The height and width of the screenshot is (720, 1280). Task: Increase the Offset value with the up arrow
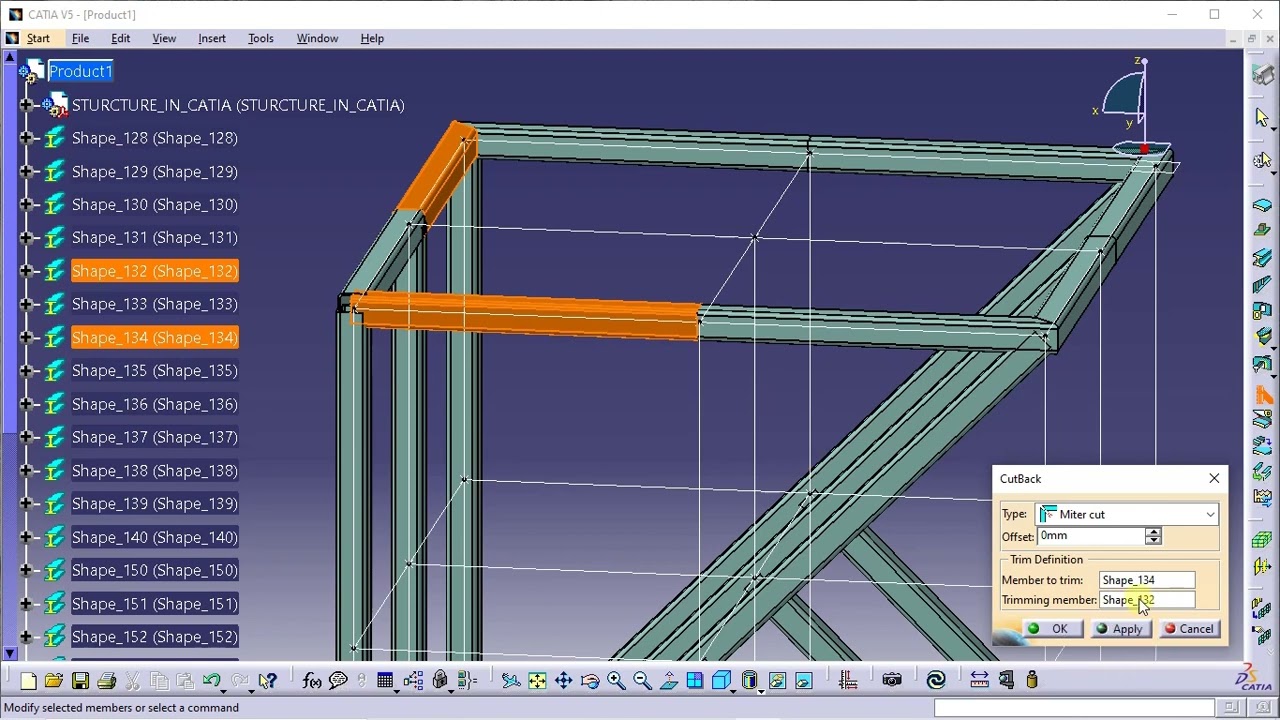(1153, 532)
